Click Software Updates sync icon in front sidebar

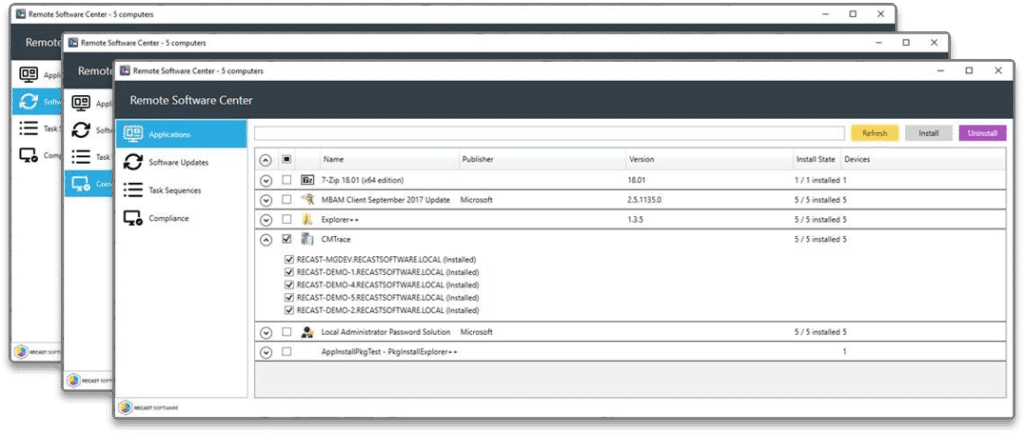point(133,162)
